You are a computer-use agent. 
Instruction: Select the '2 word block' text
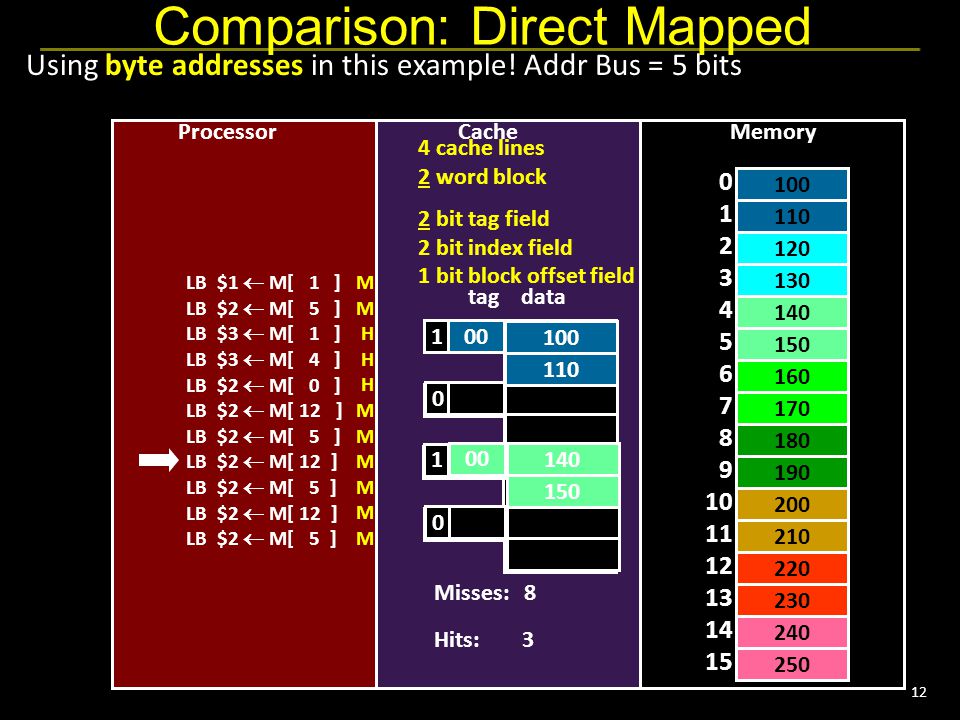pyautogui.click(x=482, y=177)
